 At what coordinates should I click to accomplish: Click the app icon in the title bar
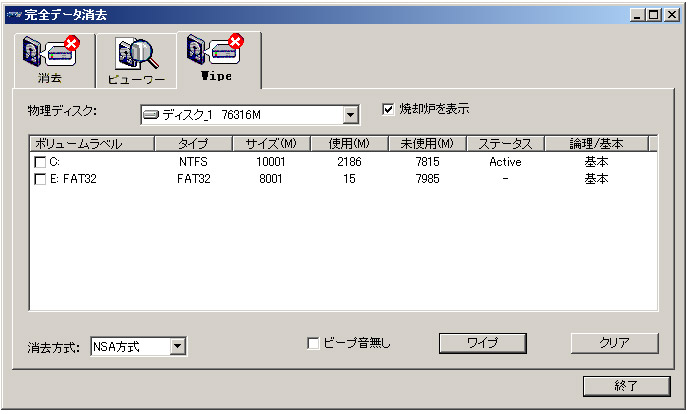point(14,15)
